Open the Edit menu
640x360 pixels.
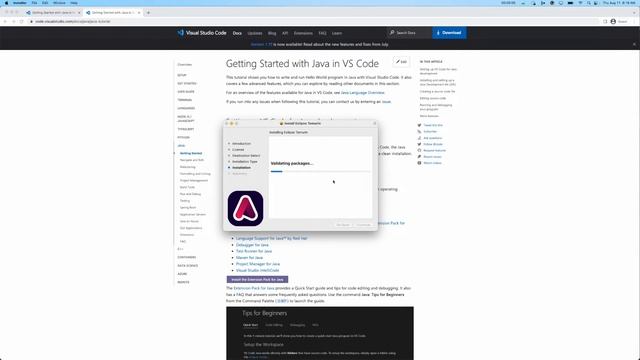[45, 3]
